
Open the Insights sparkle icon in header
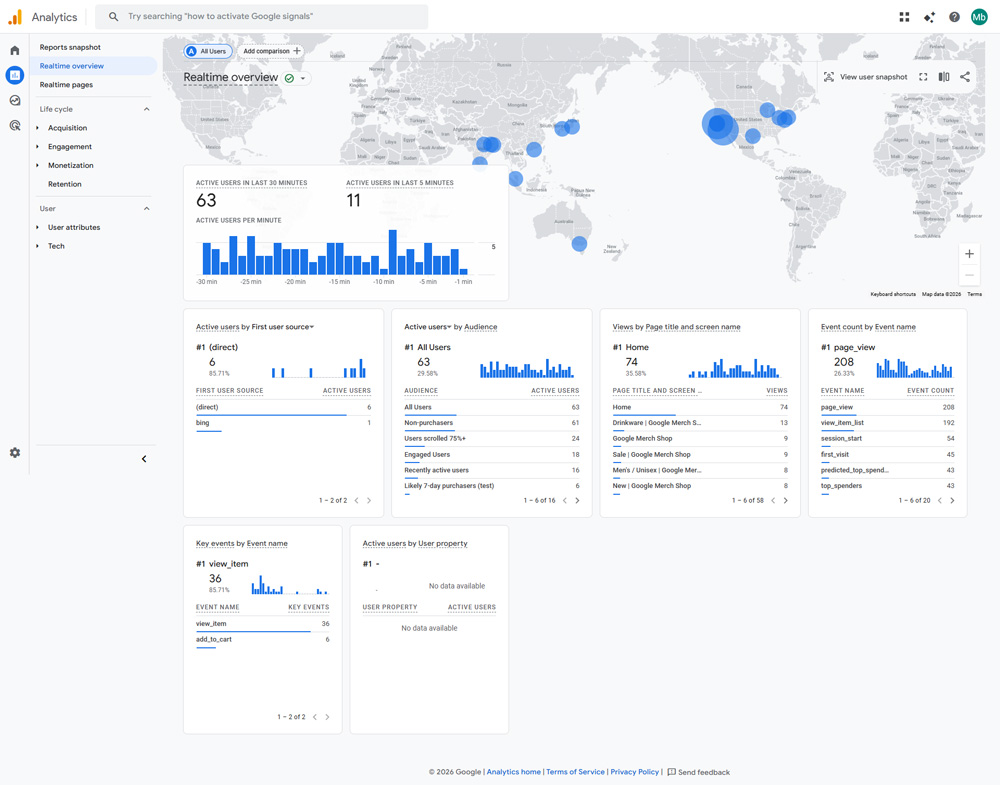[x=929, y=17]
